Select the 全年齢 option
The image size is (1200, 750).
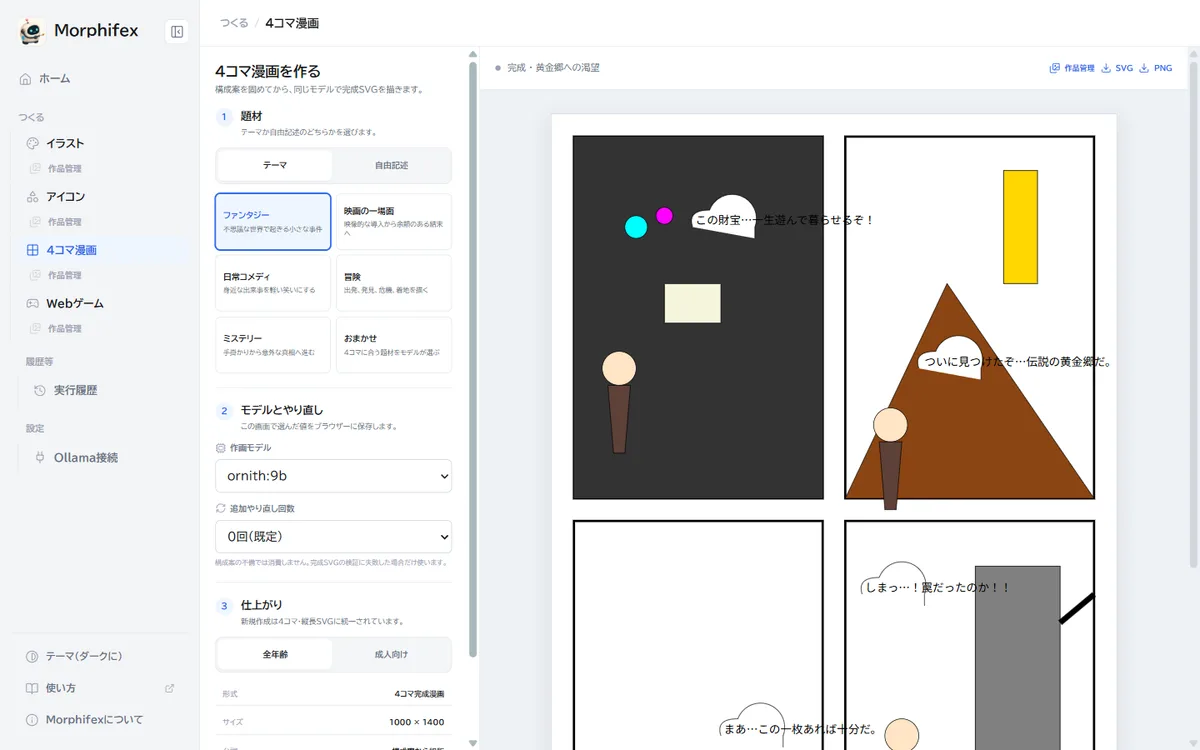point(275,654)
